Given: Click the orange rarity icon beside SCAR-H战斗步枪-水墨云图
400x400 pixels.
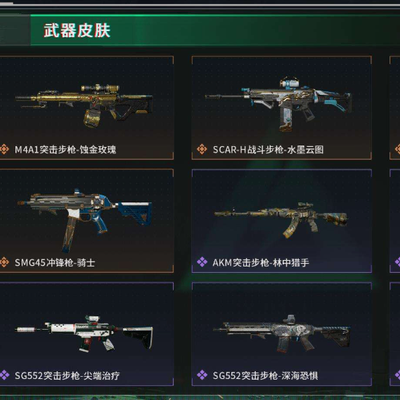Looking at the screenshot, I should [x=202, y=149].
